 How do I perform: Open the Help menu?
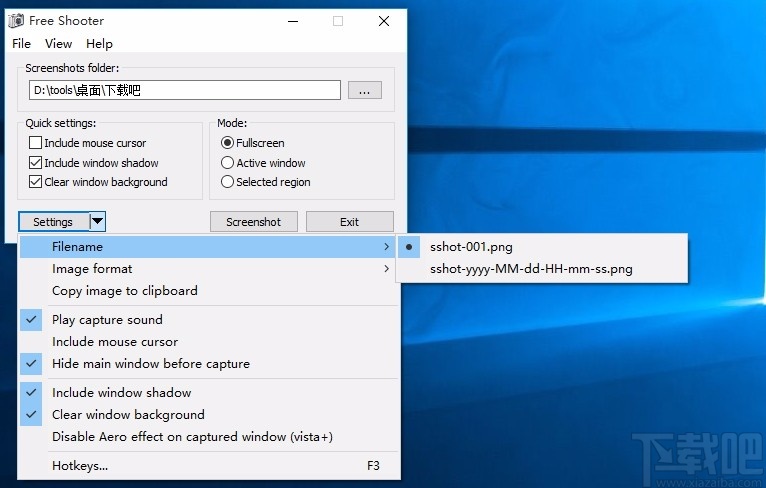point(99,43)
